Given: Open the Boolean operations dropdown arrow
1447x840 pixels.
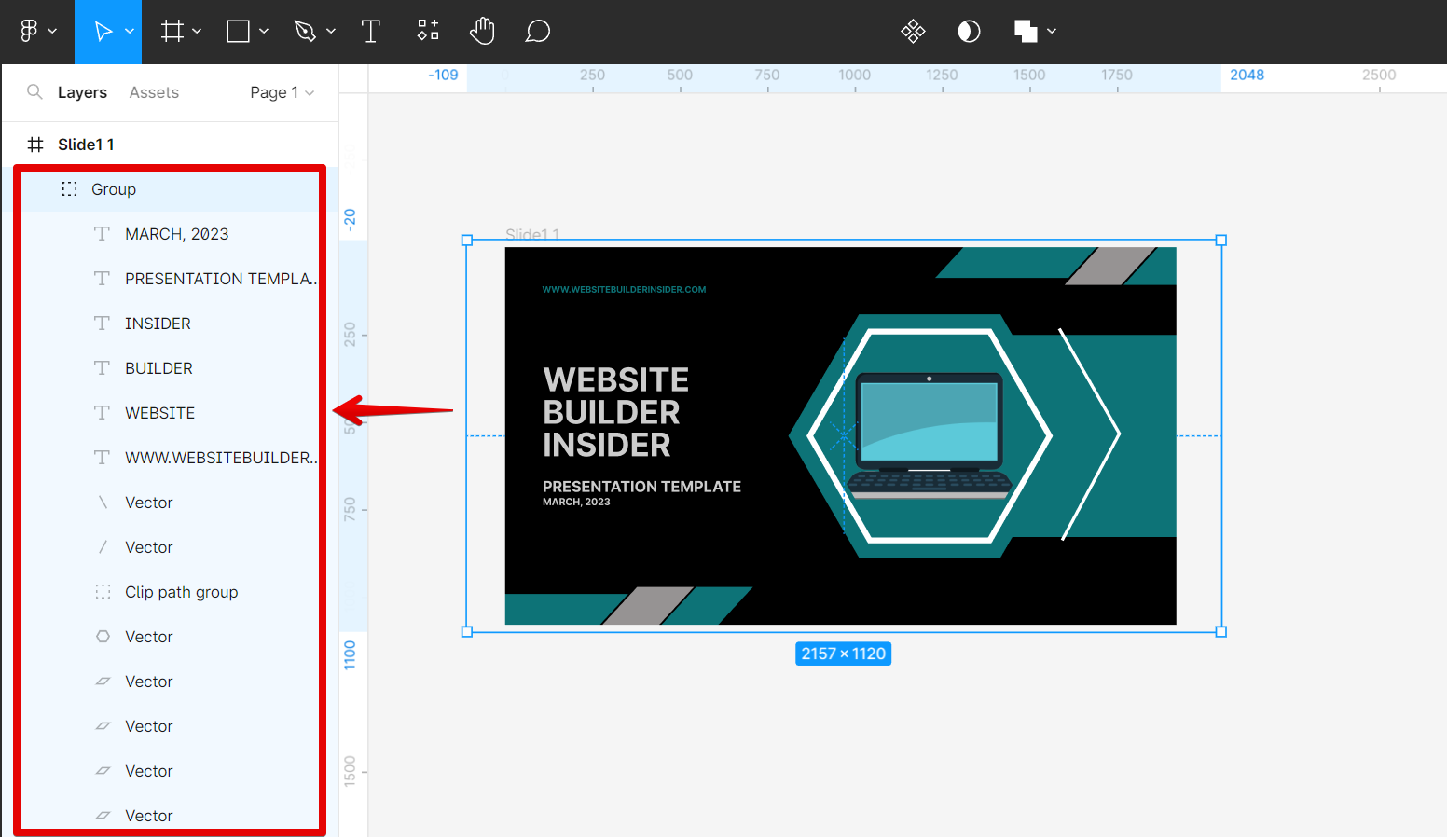Looking at the screenshot, I should [x=1052, y=32].
